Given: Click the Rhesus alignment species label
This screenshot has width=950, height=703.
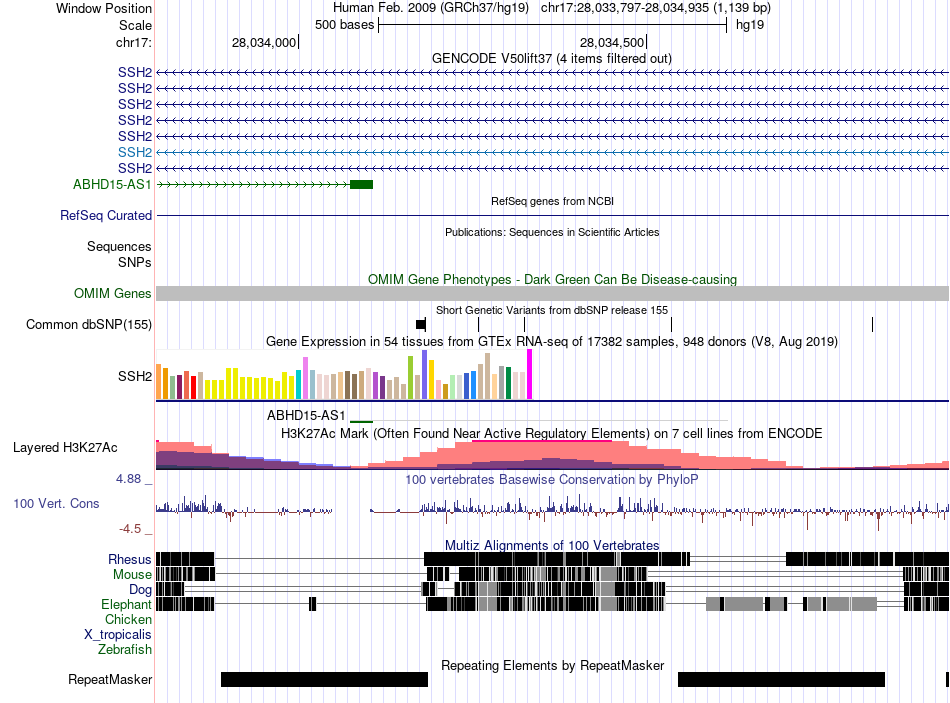Looking at the screenshot, I should (130, 559).
